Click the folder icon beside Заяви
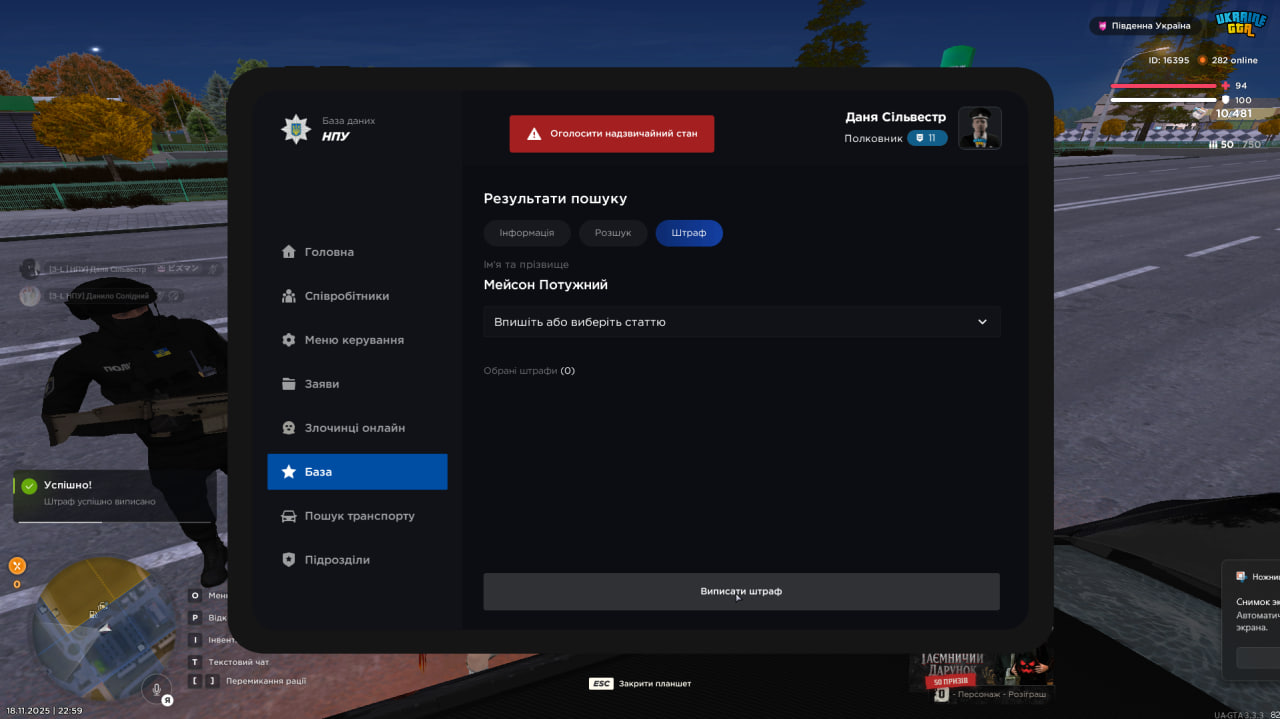 coord(289,384)
